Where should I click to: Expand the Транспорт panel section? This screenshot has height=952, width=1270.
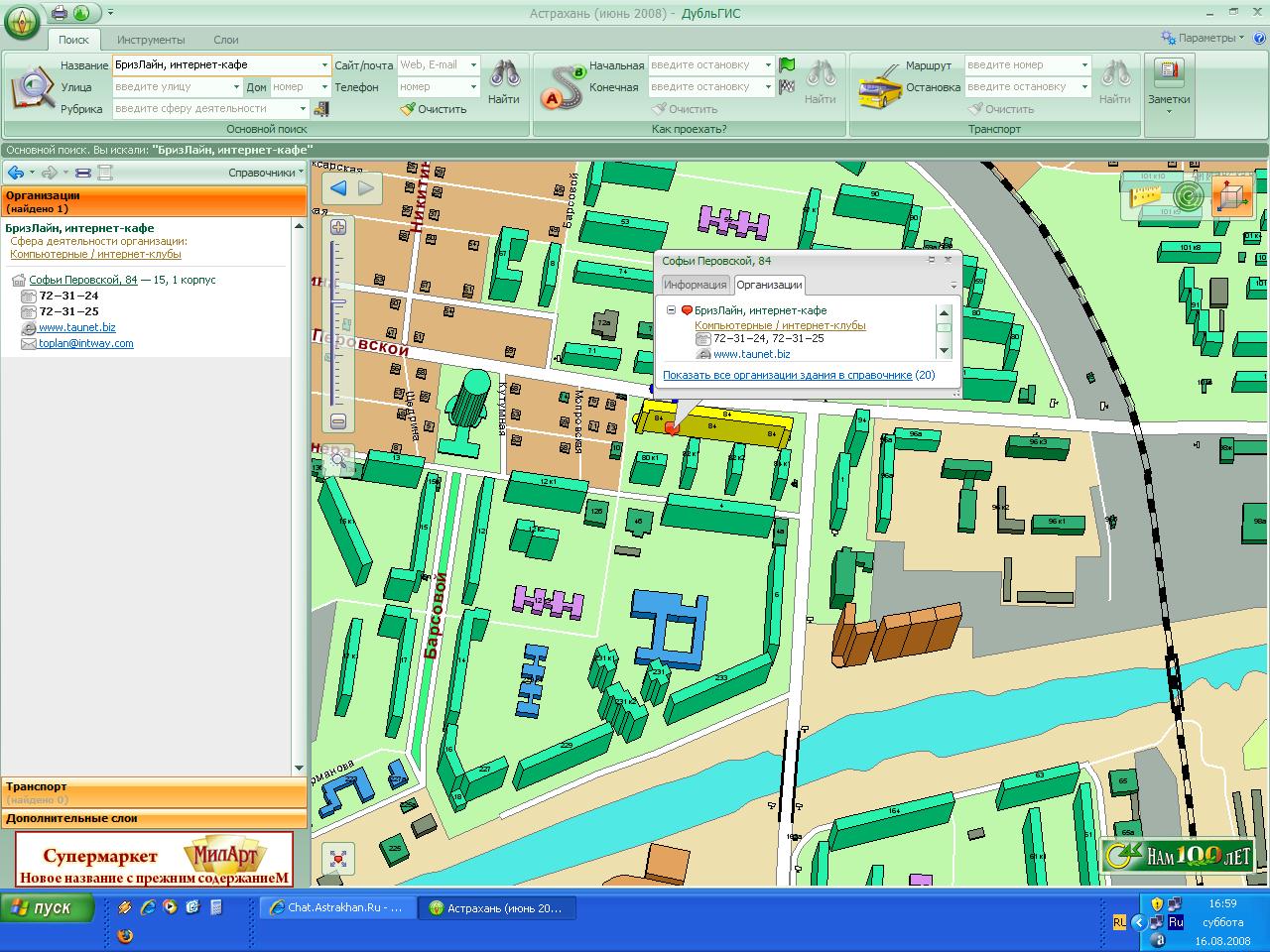pos(154,792)
